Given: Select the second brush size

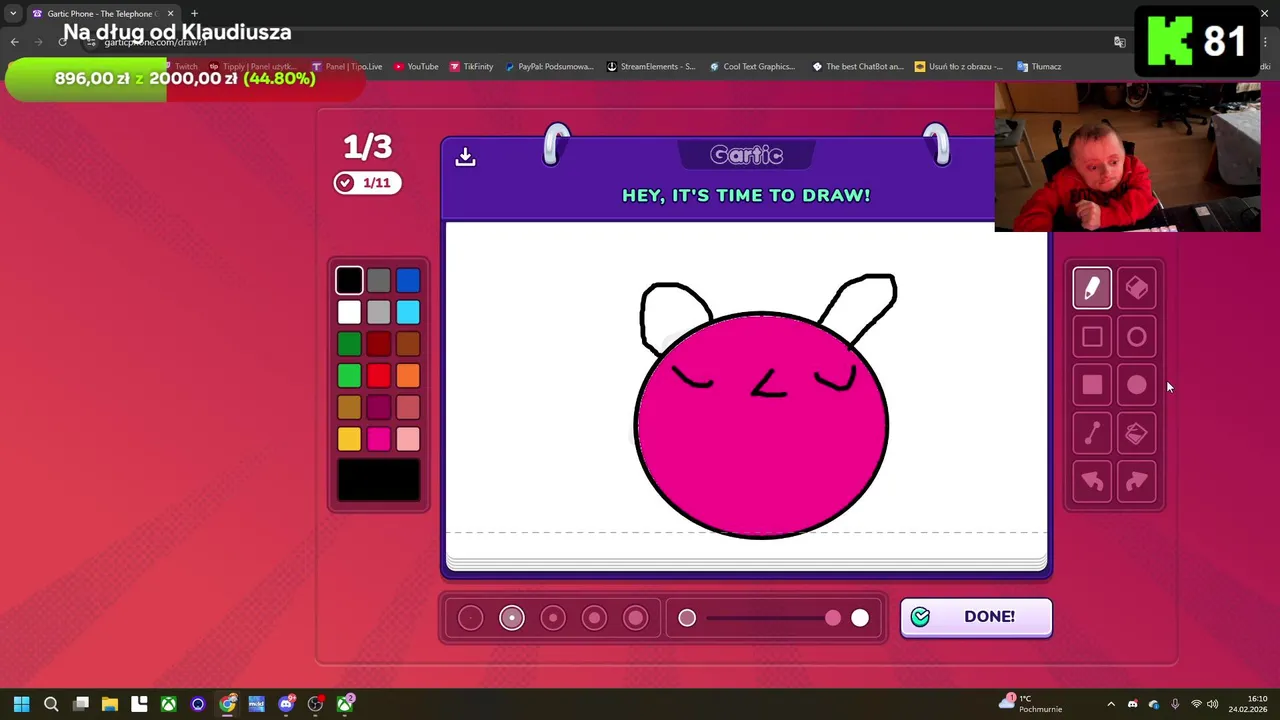Looking at the screenshot, I should (x=512, y=618).
